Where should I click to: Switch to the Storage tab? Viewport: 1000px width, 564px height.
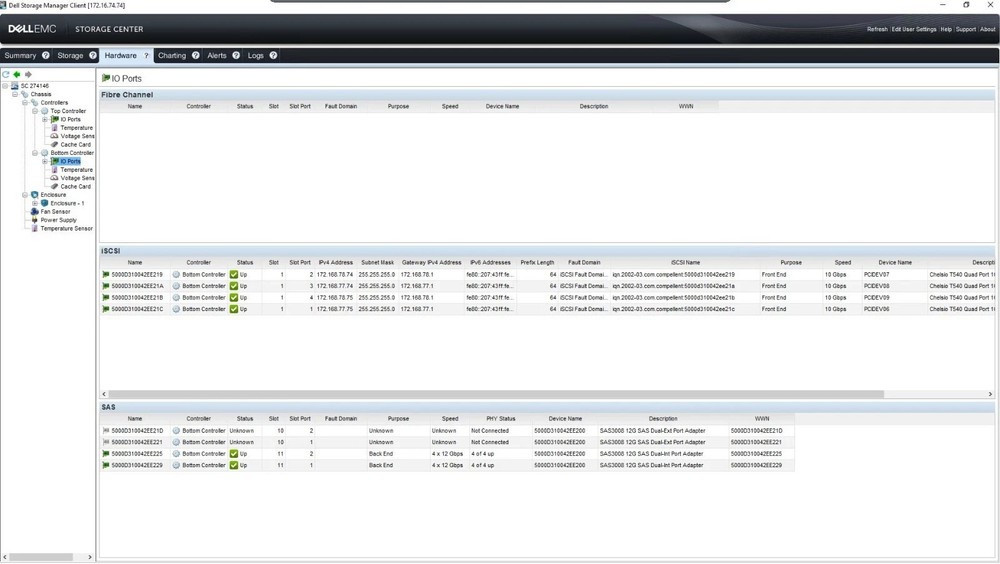click(70, 56)
